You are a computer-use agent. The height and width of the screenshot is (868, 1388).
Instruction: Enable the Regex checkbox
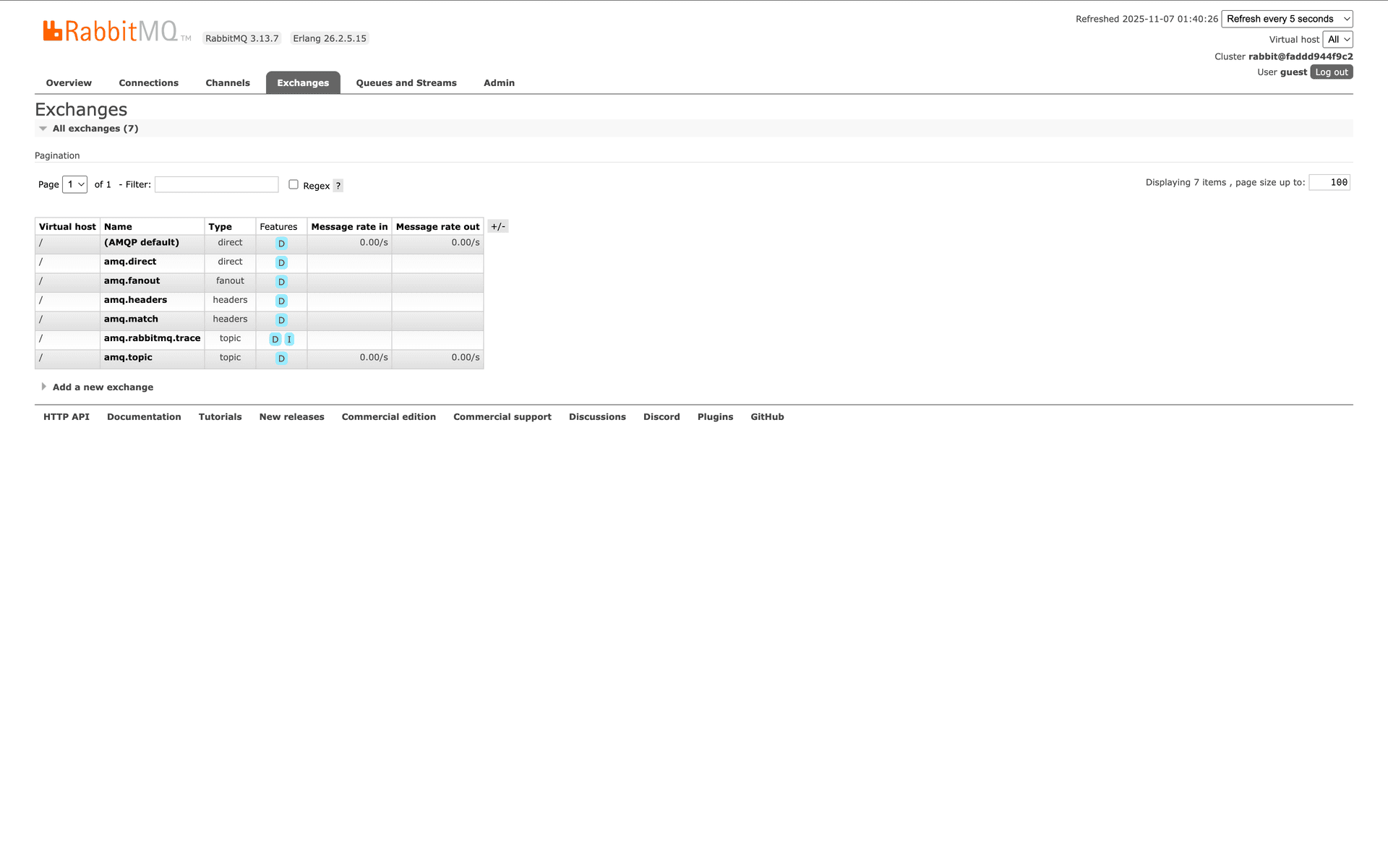pyautogui.click(x=294, y=184)
